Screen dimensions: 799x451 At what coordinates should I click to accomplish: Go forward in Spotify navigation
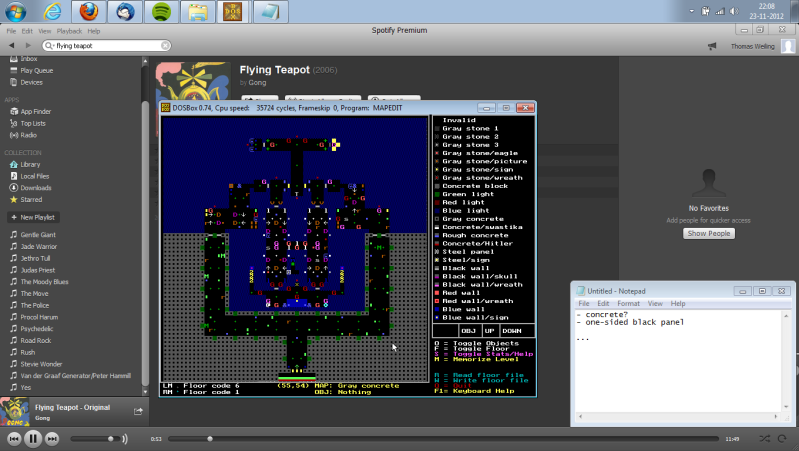pos(28,45)
